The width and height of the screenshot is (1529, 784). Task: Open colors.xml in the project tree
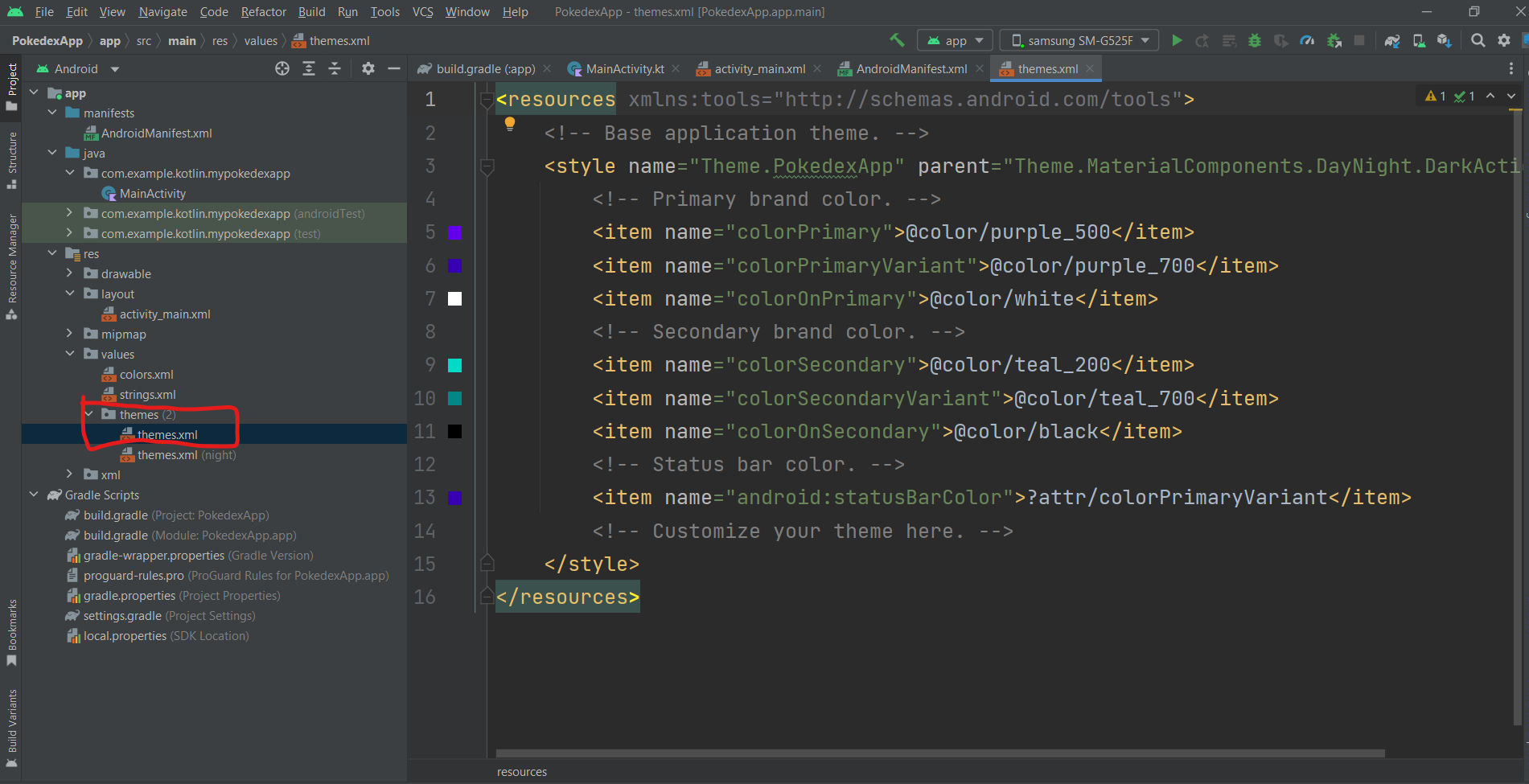coord(146,375)
